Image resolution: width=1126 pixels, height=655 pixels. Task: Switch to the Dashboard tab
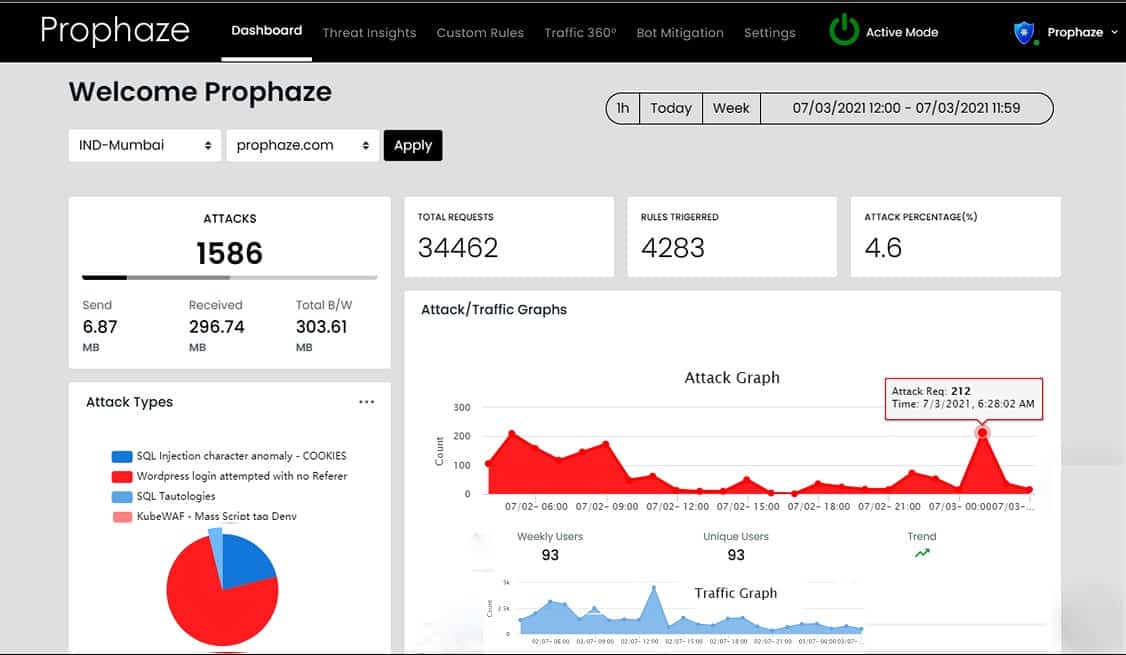tap(266, 31)
